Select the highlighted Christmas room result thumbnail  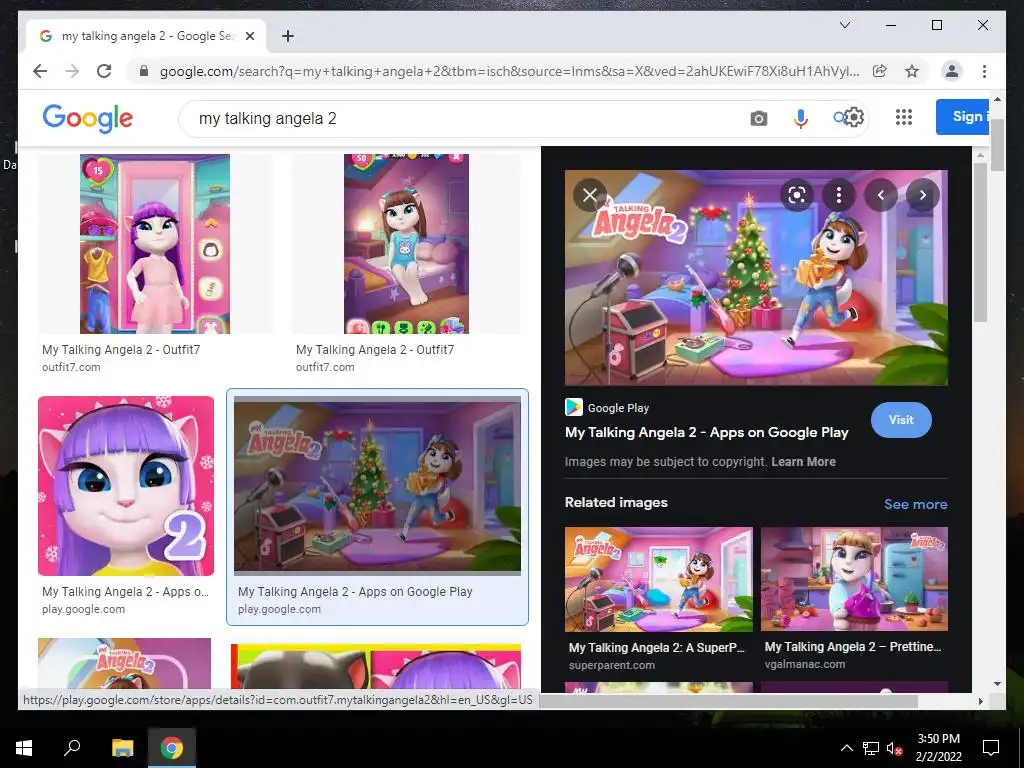click(x=377, y=485)
